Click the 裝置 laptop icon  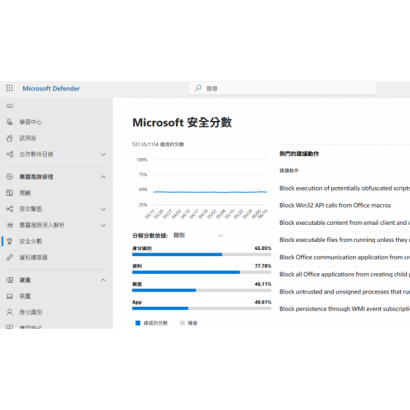[10, 296]
